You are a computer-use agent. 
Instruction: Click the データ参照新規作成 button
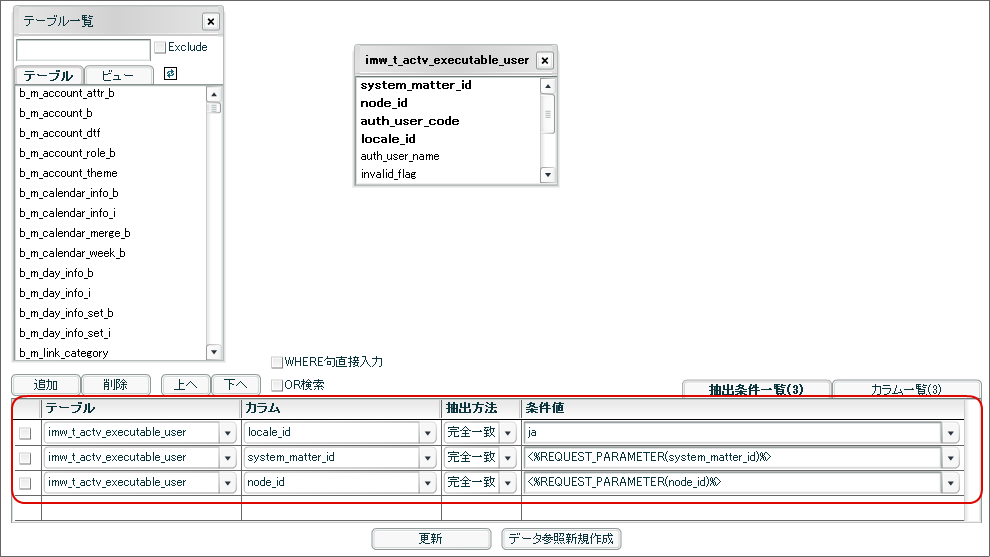561,539
